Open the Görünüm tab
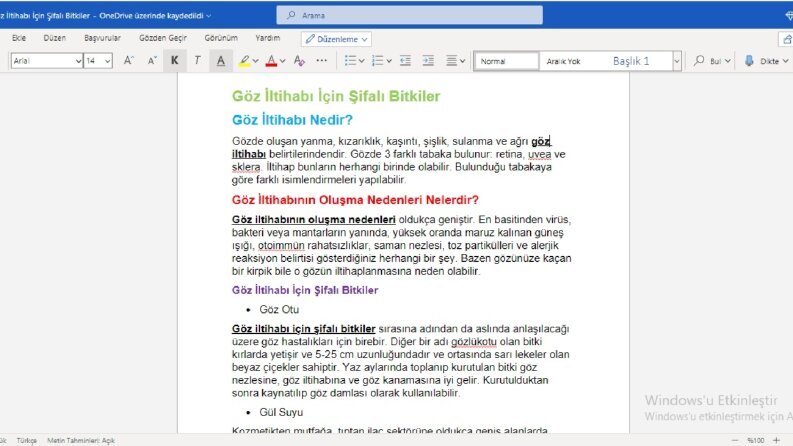This screenshot has width=793, height=446. coord(221,38)
